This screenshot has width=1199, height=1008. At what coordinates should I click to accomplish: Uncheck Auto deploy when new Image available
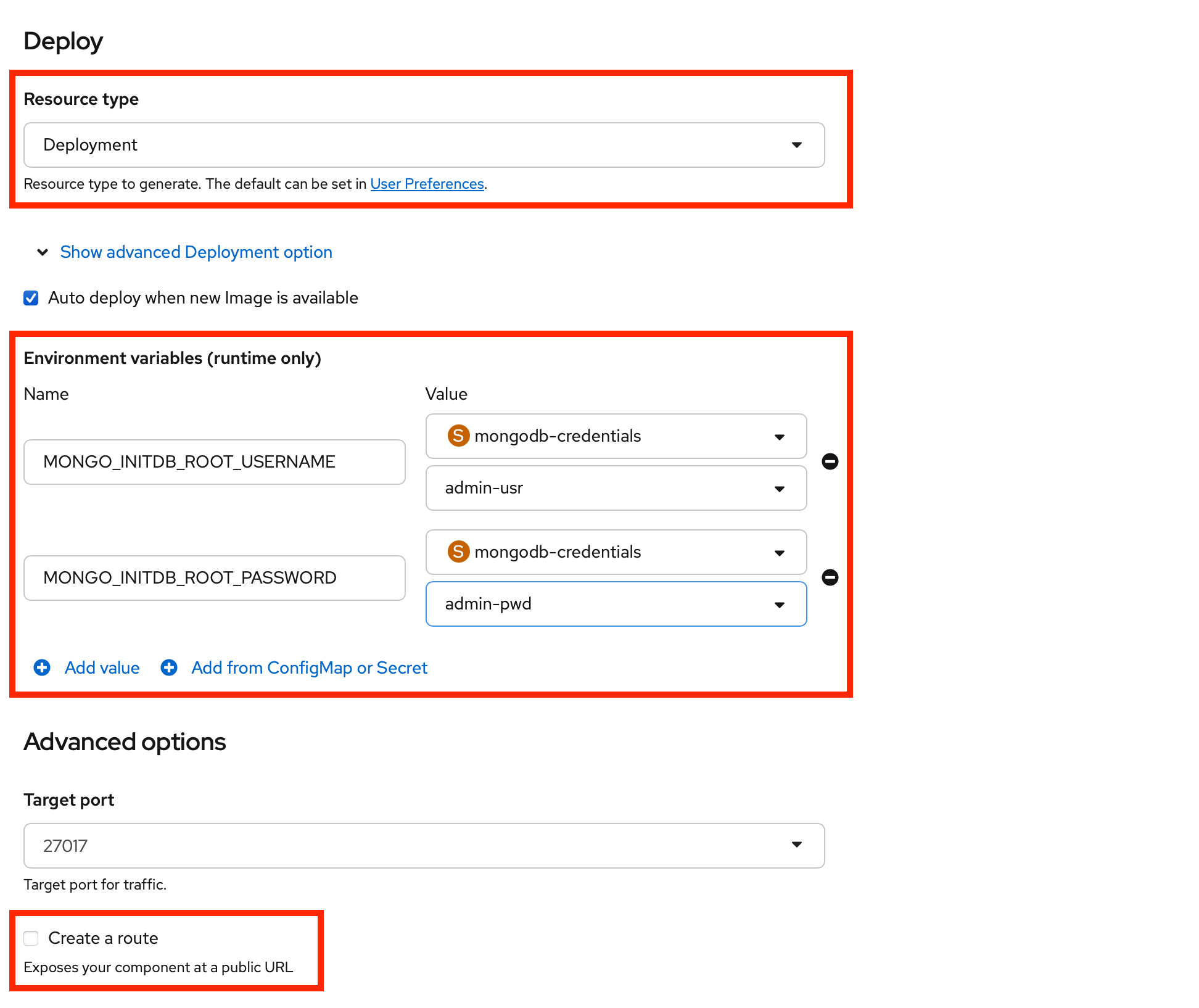(x=31, y=298)
